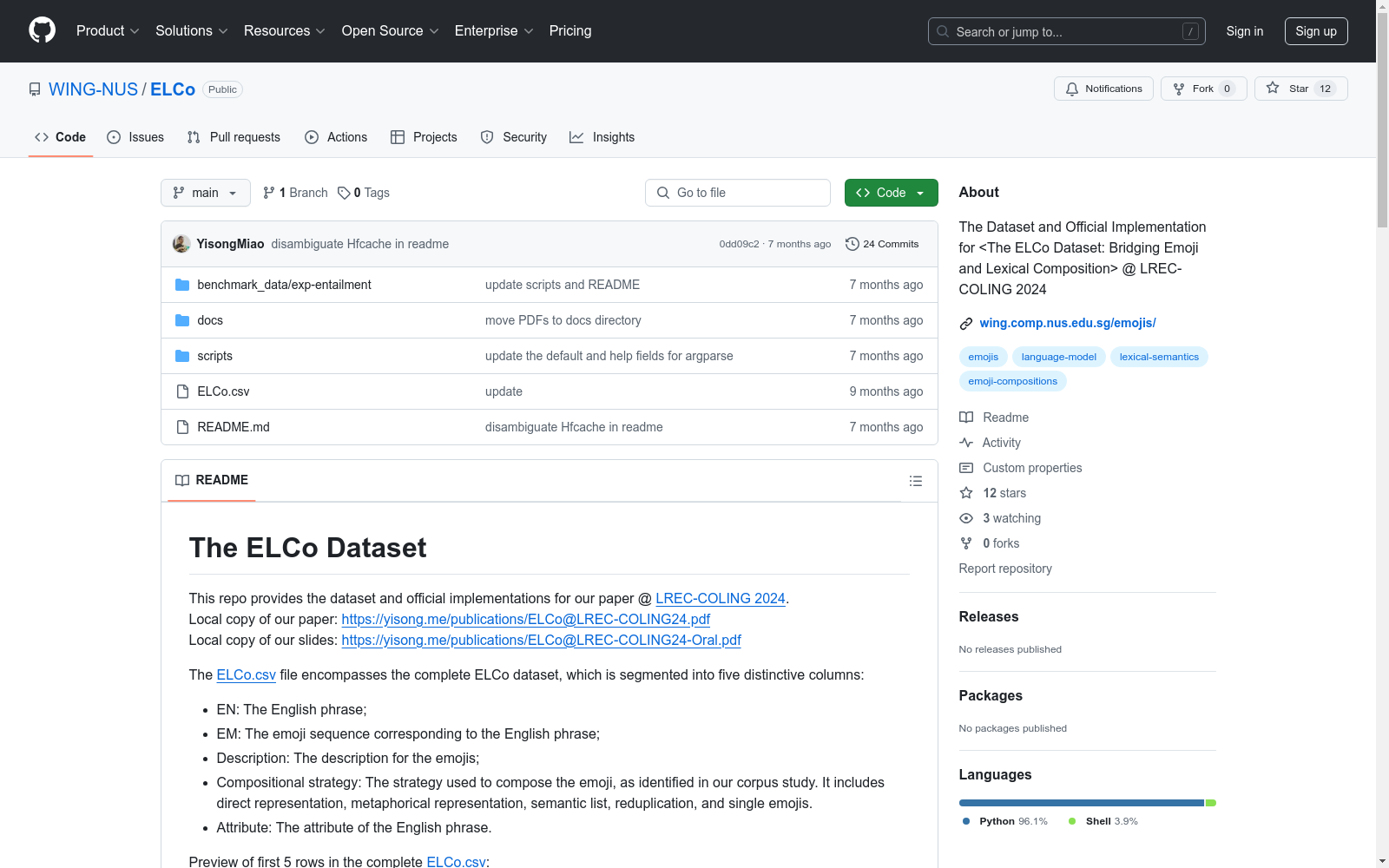Click the branch icon beside 1 Branch

tap(269, 193)
